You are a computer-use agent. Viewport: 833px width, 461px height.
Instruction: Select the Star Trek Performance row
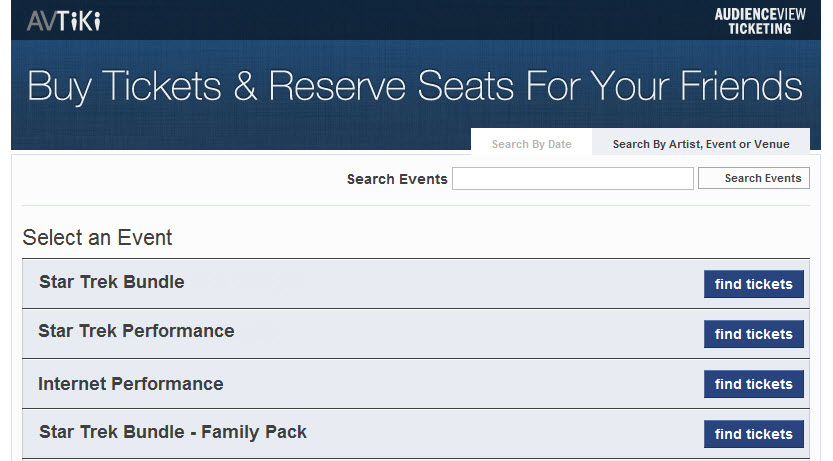pyautogui.click(x=416, y=334)
